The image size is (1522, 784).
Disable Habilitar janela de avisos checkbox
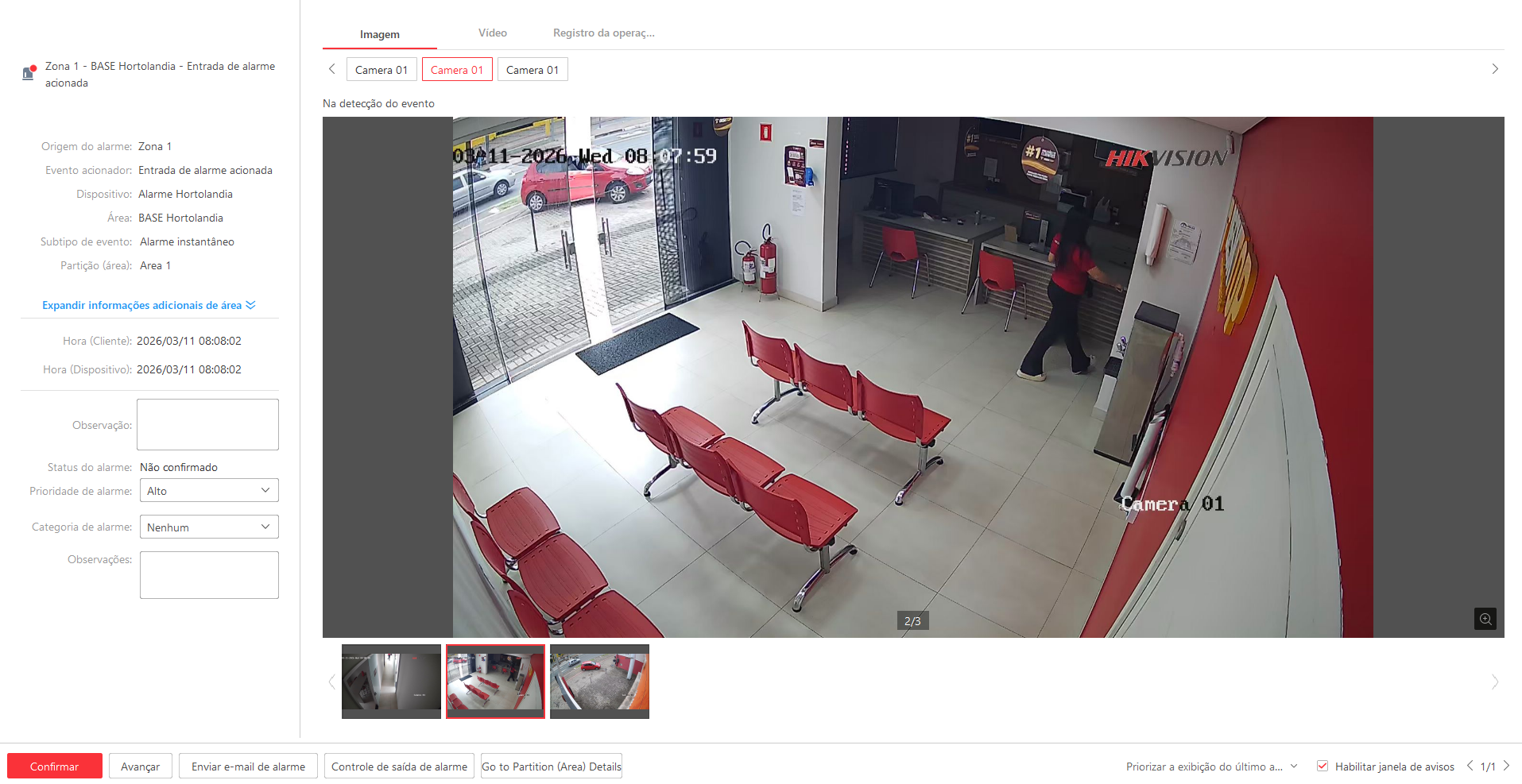click(1323, 766)
